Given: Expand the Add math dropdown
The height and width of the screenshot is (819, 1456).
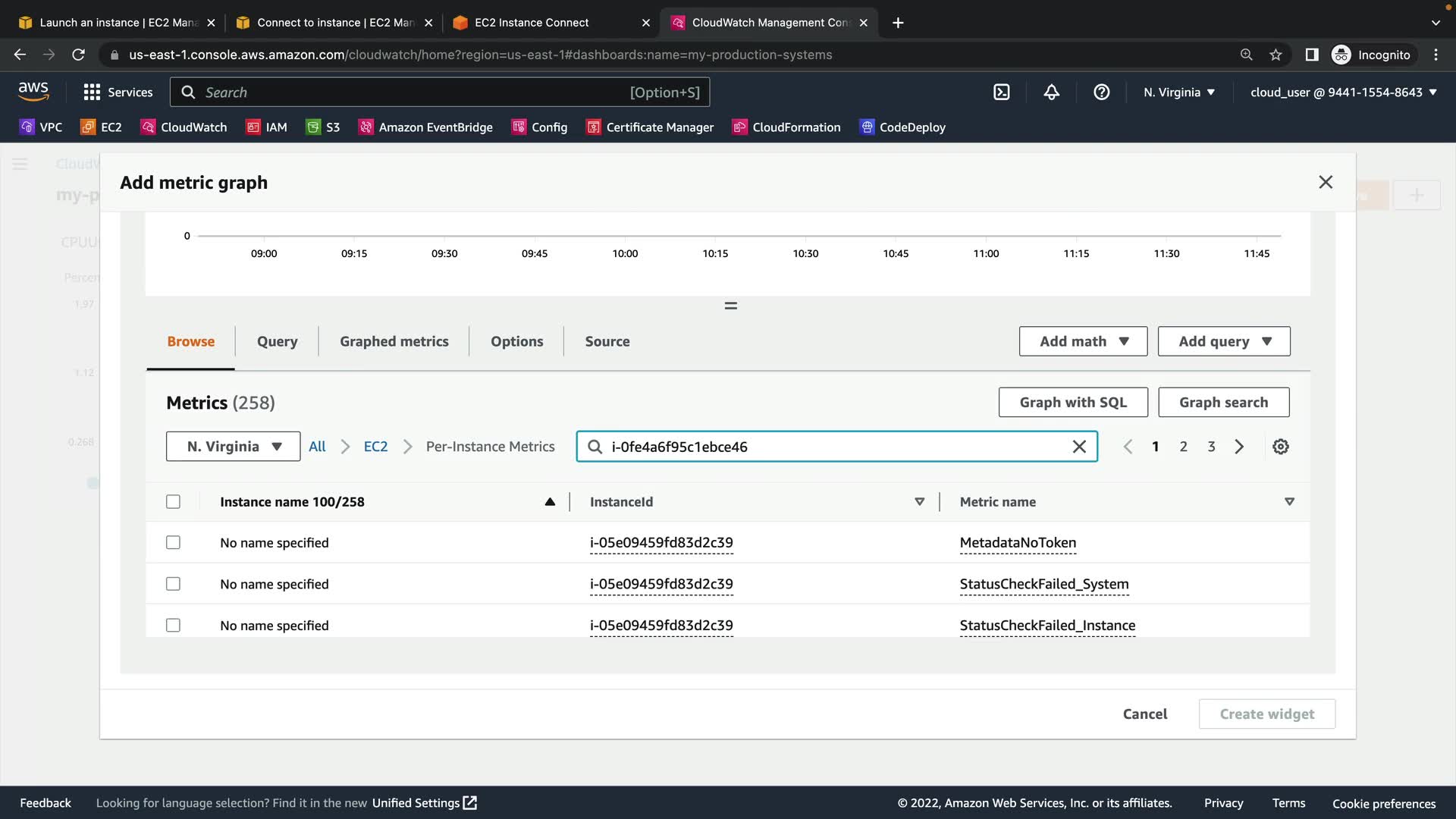Looking at the screenshot, I should coord(1083,341).
